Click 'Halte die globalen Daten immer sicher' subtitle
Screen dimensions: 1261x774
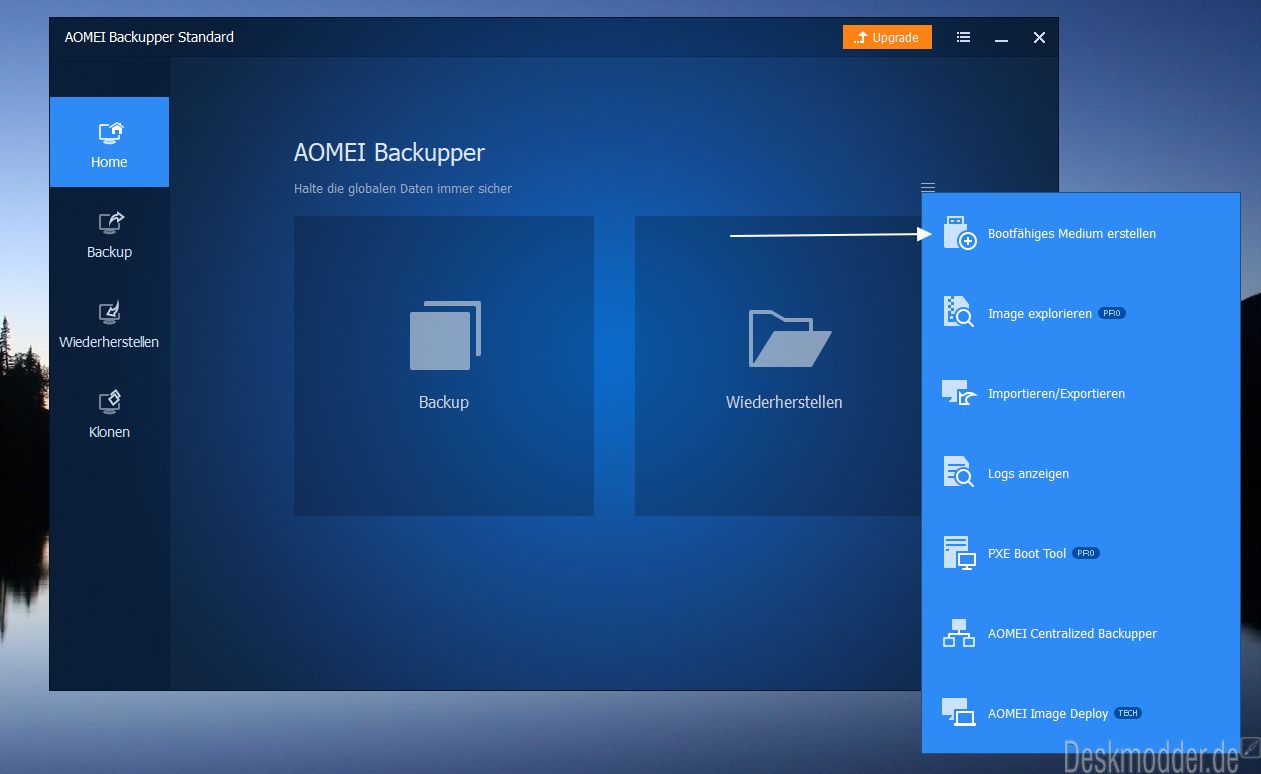click(x=403, y=188)
